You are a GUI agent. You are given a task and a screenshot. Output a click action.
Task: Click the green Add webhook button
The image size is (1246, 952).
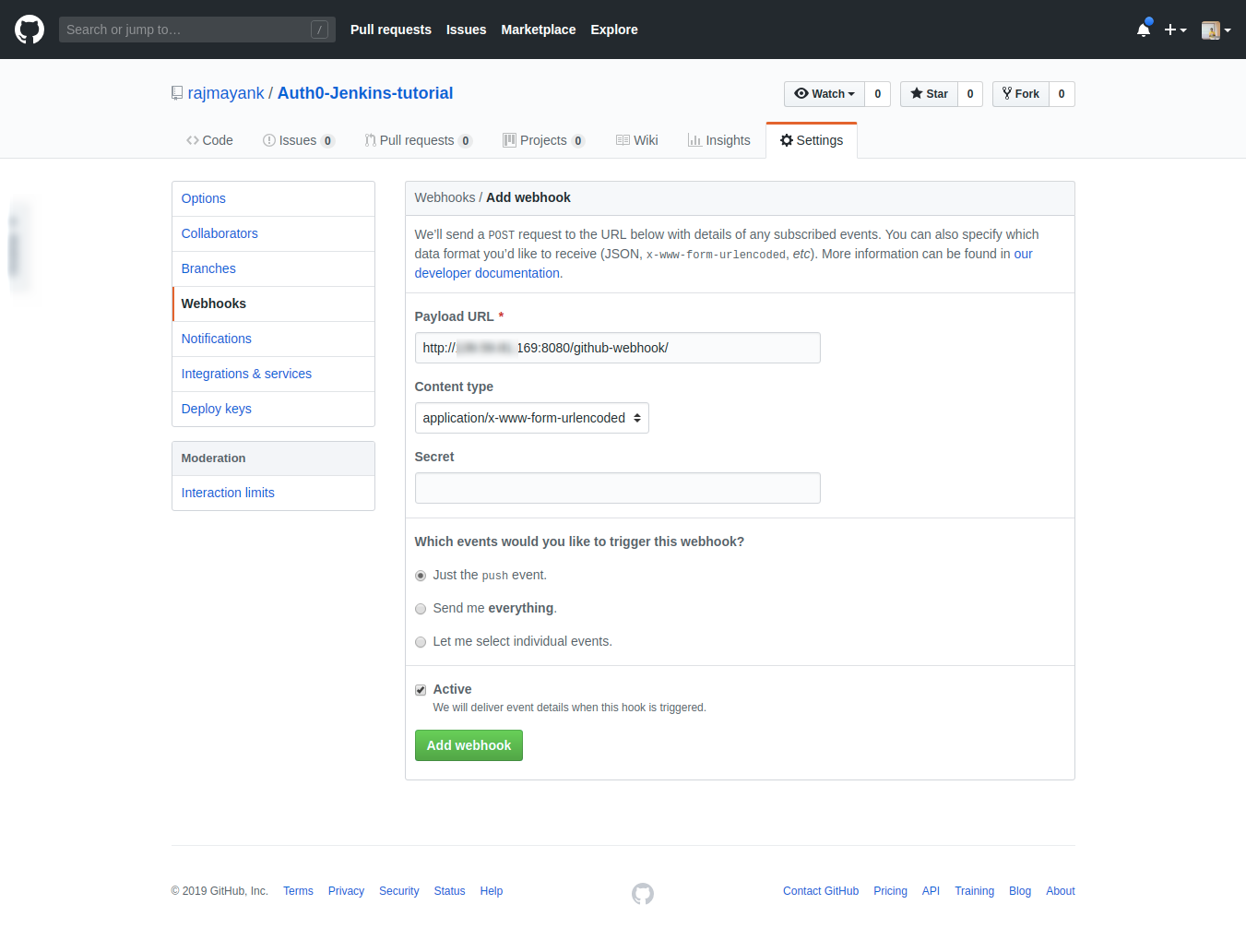(x=469, y=745)
